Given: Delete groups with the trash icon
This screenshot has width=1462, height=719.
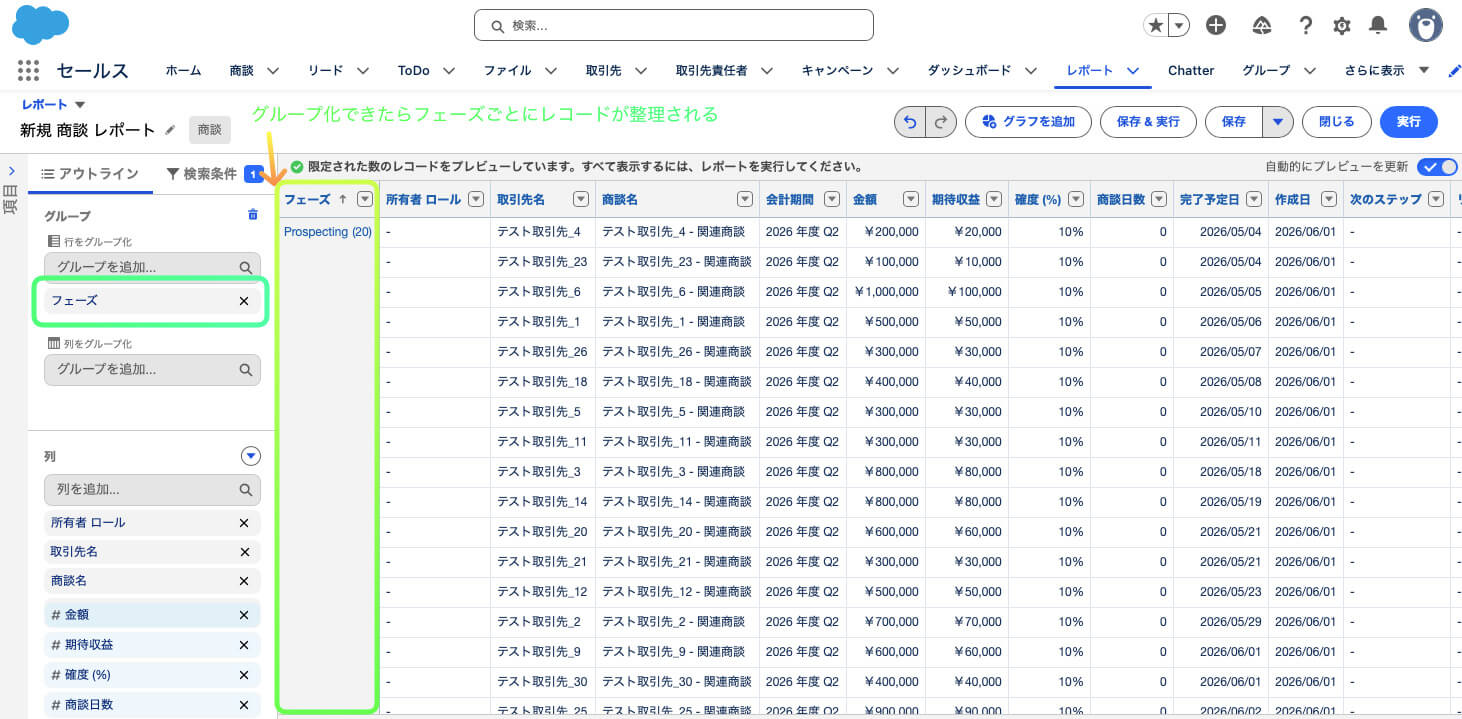Looking at the screenshot, I should coord(252,214).
